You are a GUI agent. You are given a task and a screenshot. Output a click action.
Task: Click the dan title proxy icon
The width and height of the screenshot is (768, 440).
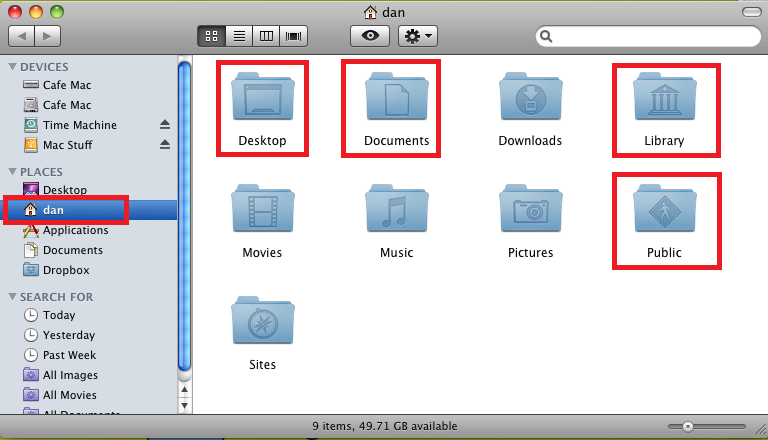[370, 12]
